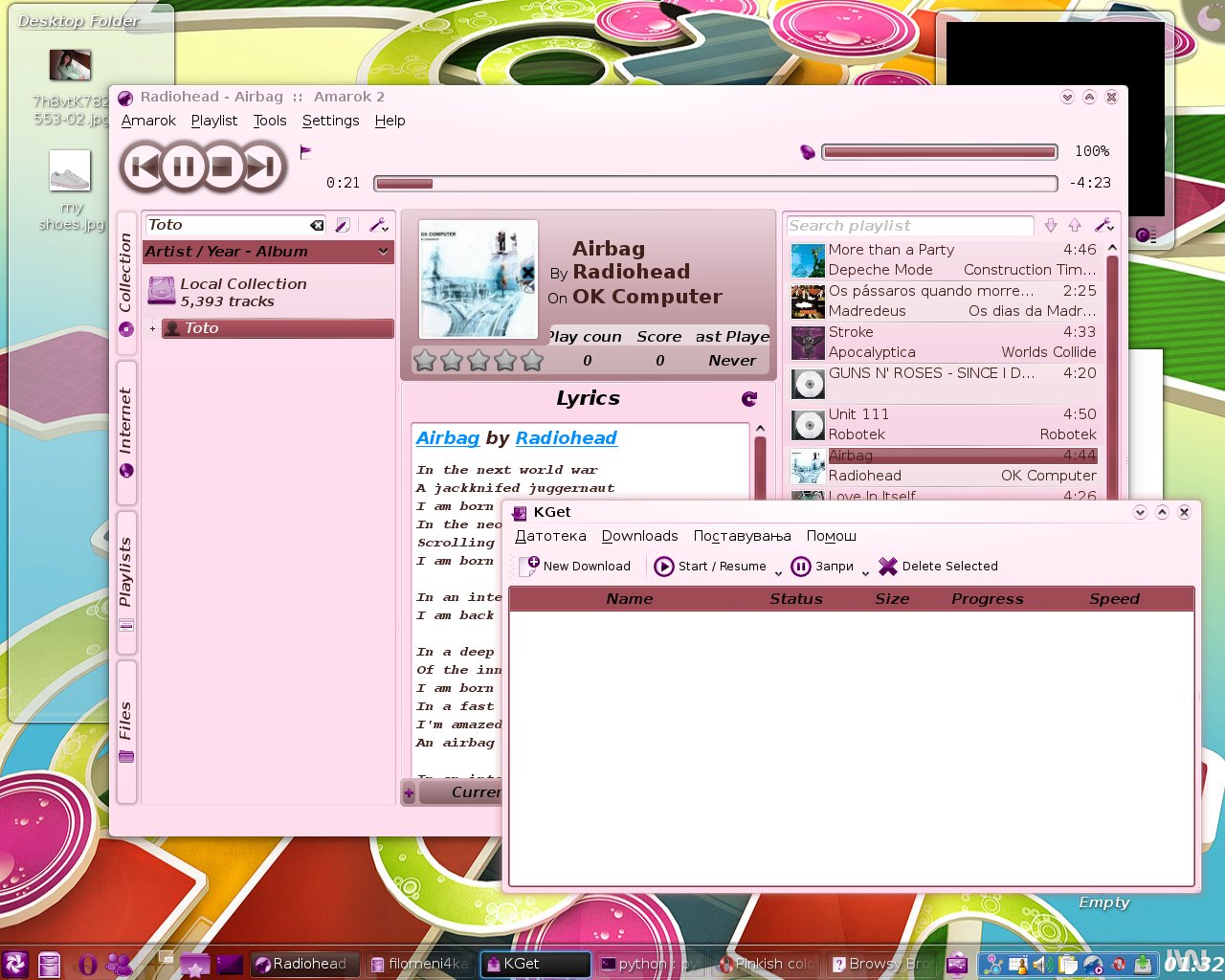1225x980 pixels.
Task: Switch to Playlists sidebar tab
Action: pos(126,582)
